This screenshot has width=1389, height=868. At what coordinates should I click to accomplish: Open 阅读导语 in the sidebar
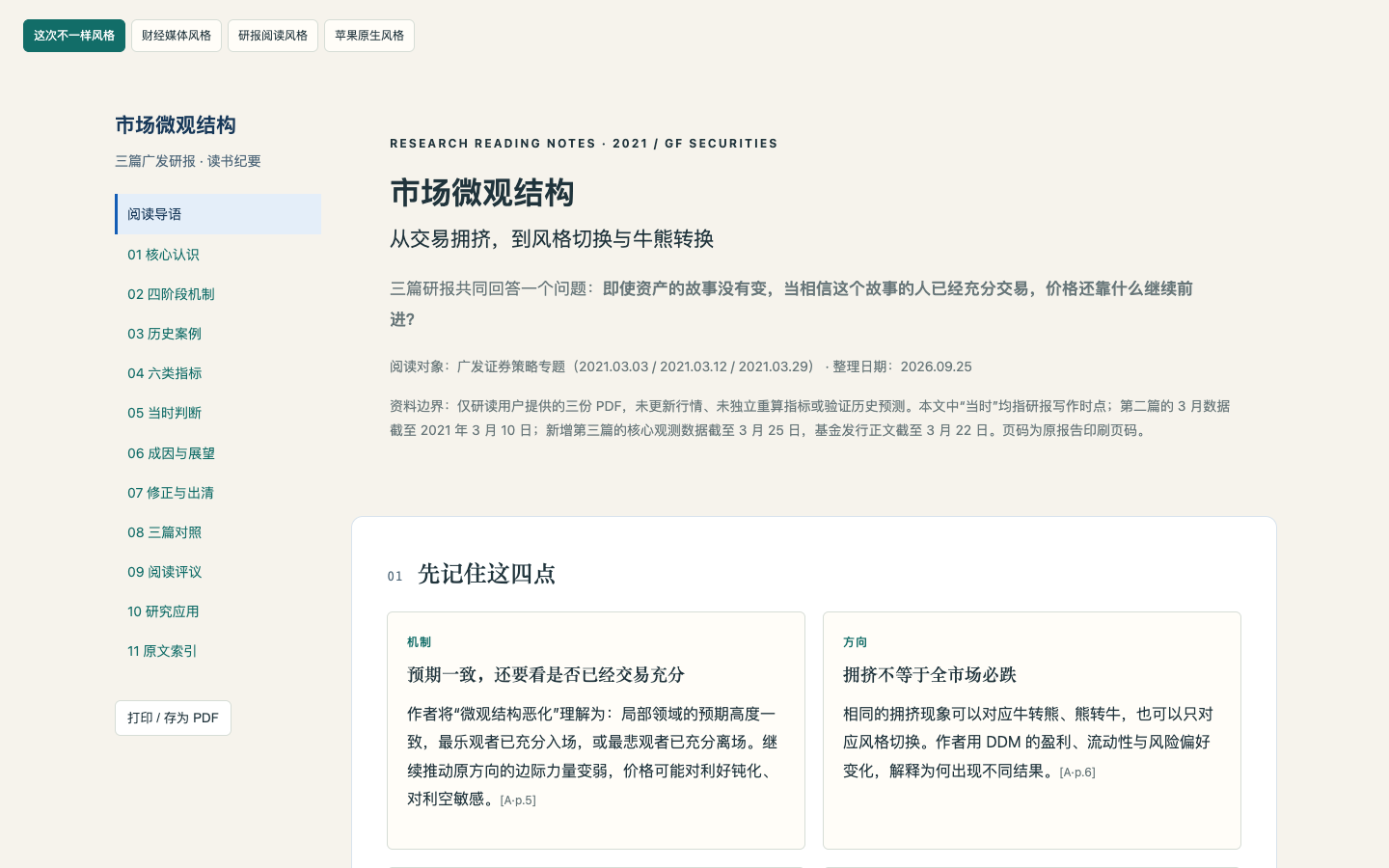(x=218, y=214)
